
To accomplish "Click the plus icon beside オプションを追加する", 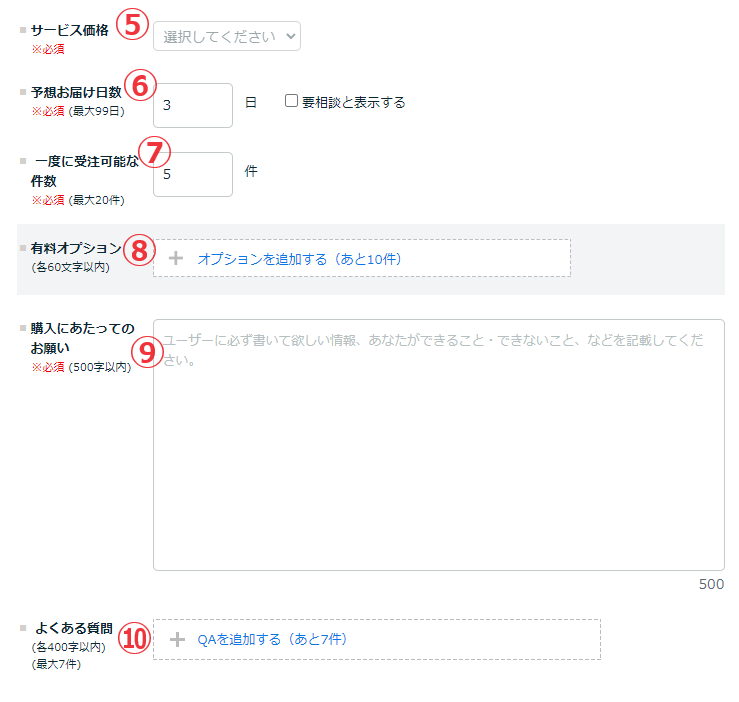I will click(176, 258).
